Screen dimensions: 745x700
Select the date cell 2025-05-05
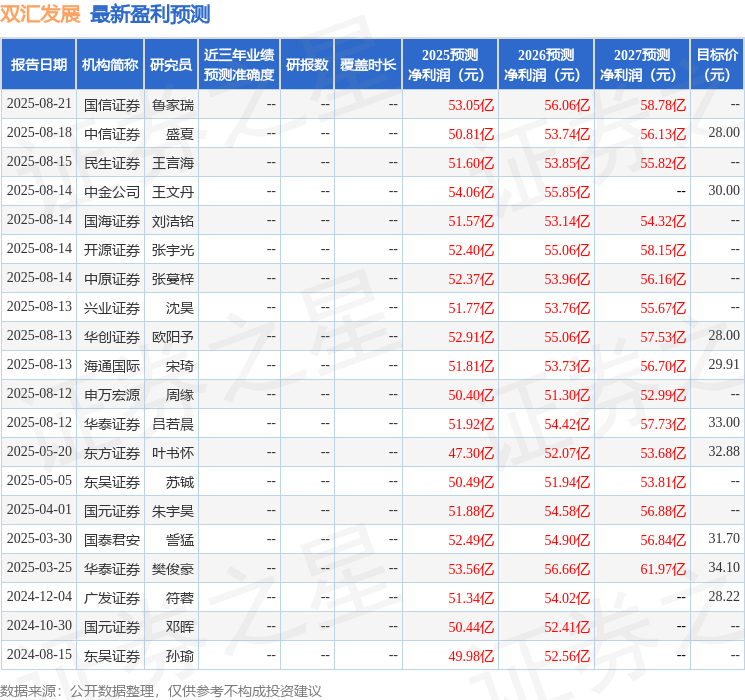pos(39,481)
